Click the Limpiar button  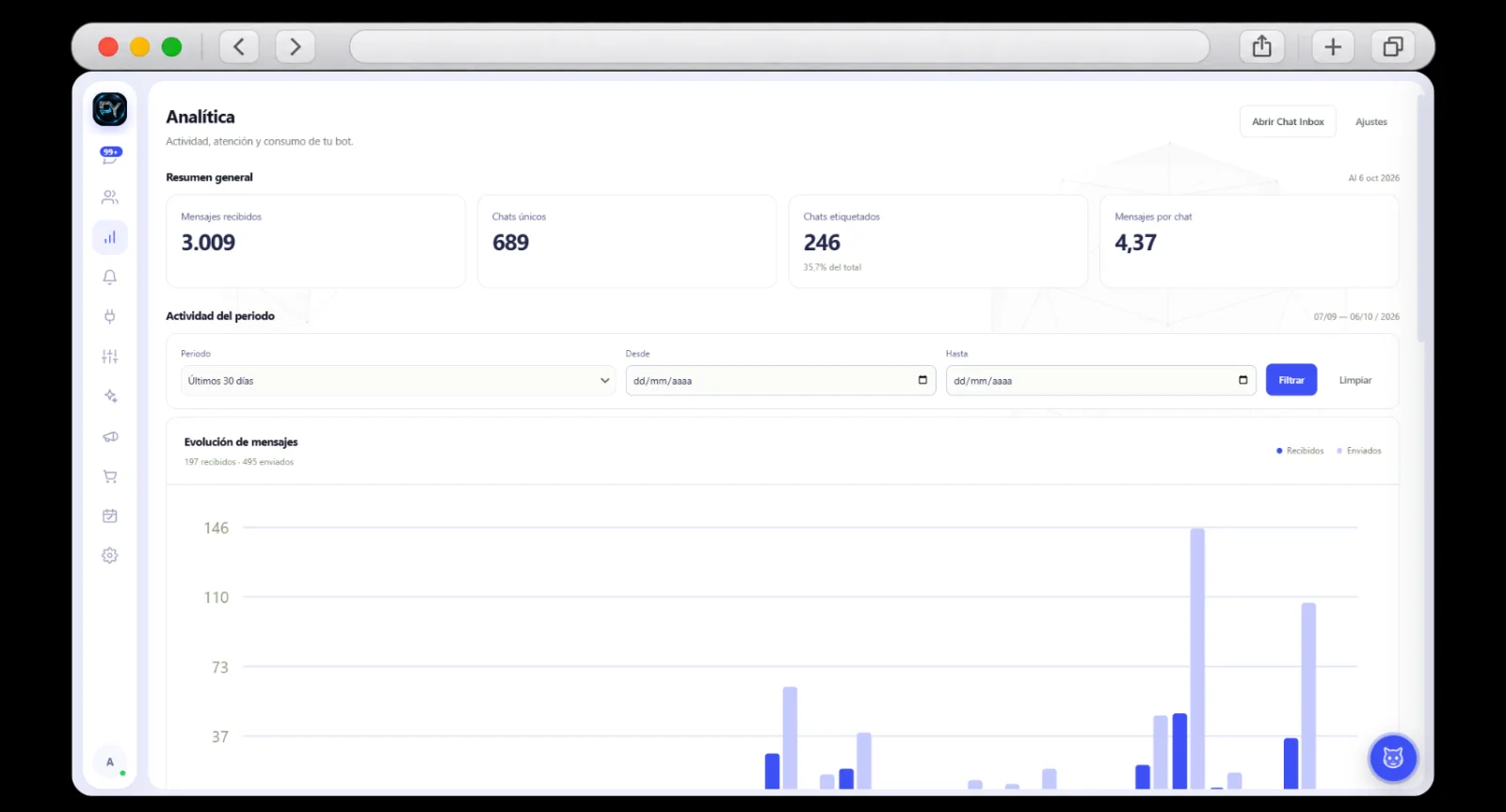point(1355,380)
